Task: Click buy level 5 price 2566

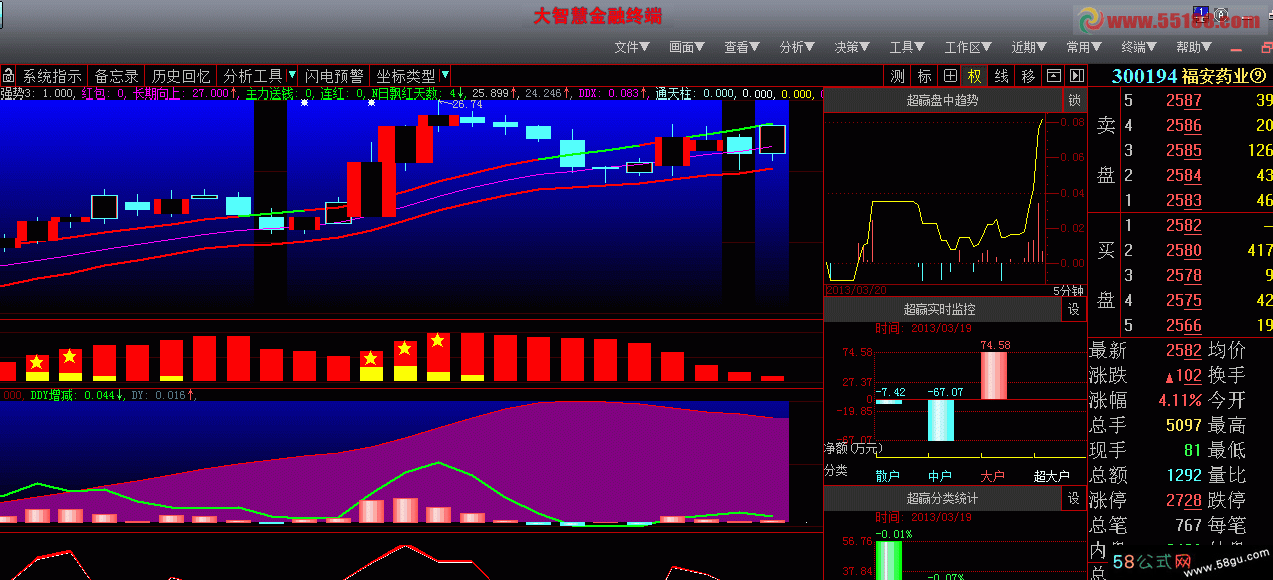Action: (1183, 325)
